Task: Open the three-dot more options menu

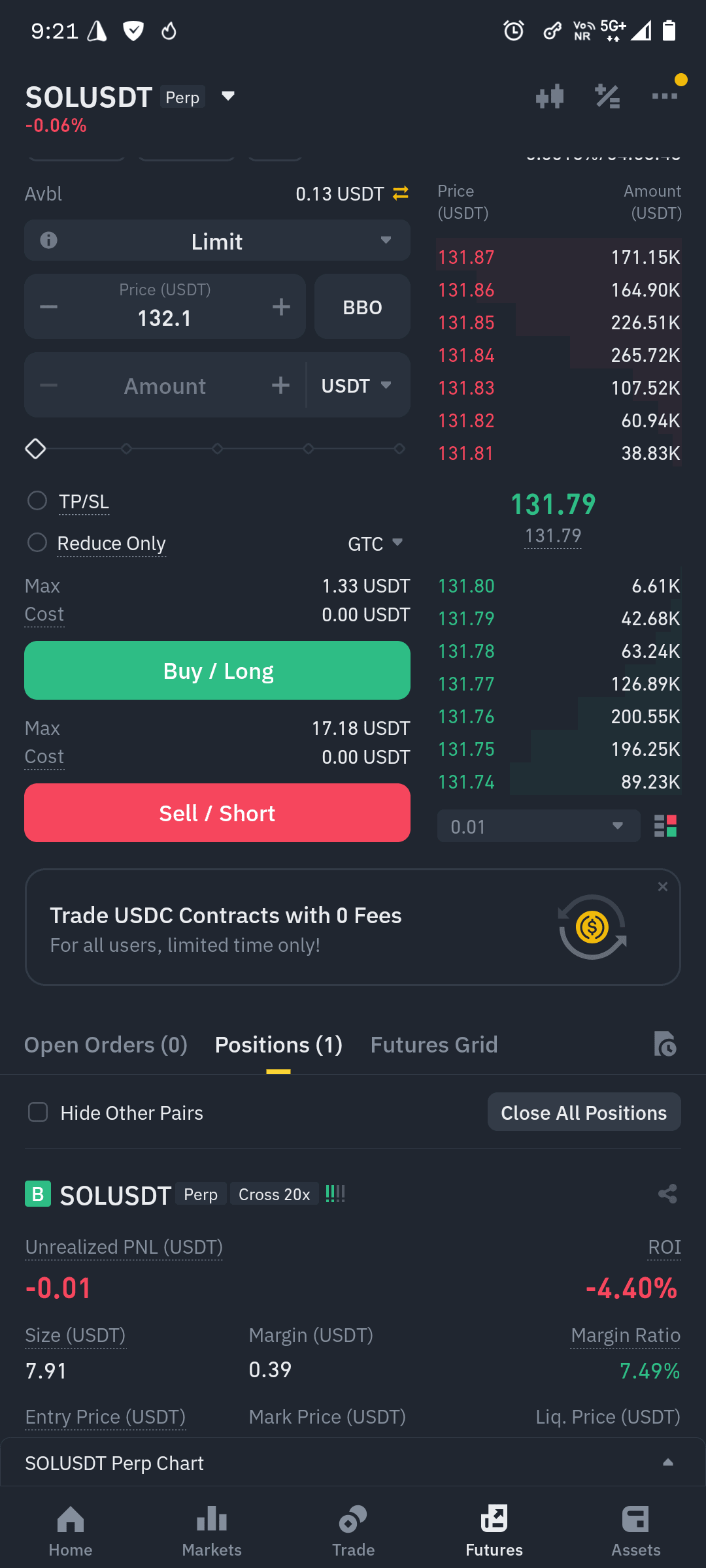Action: [665, 96]
